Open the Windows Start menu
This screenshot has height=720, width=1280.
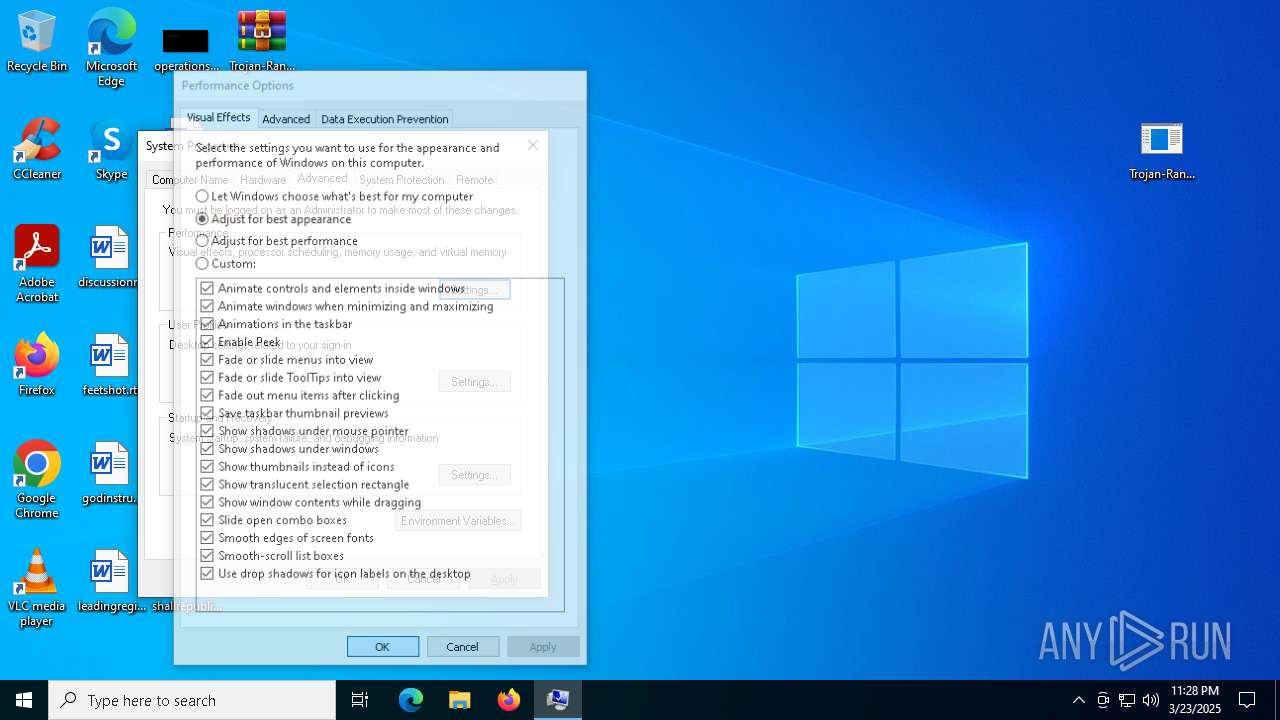24,700
